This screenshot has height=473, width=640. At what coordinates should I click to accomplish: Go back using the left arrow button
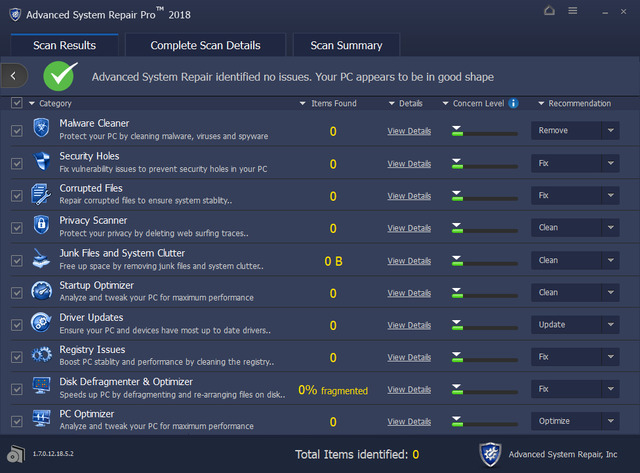(13, 75)
